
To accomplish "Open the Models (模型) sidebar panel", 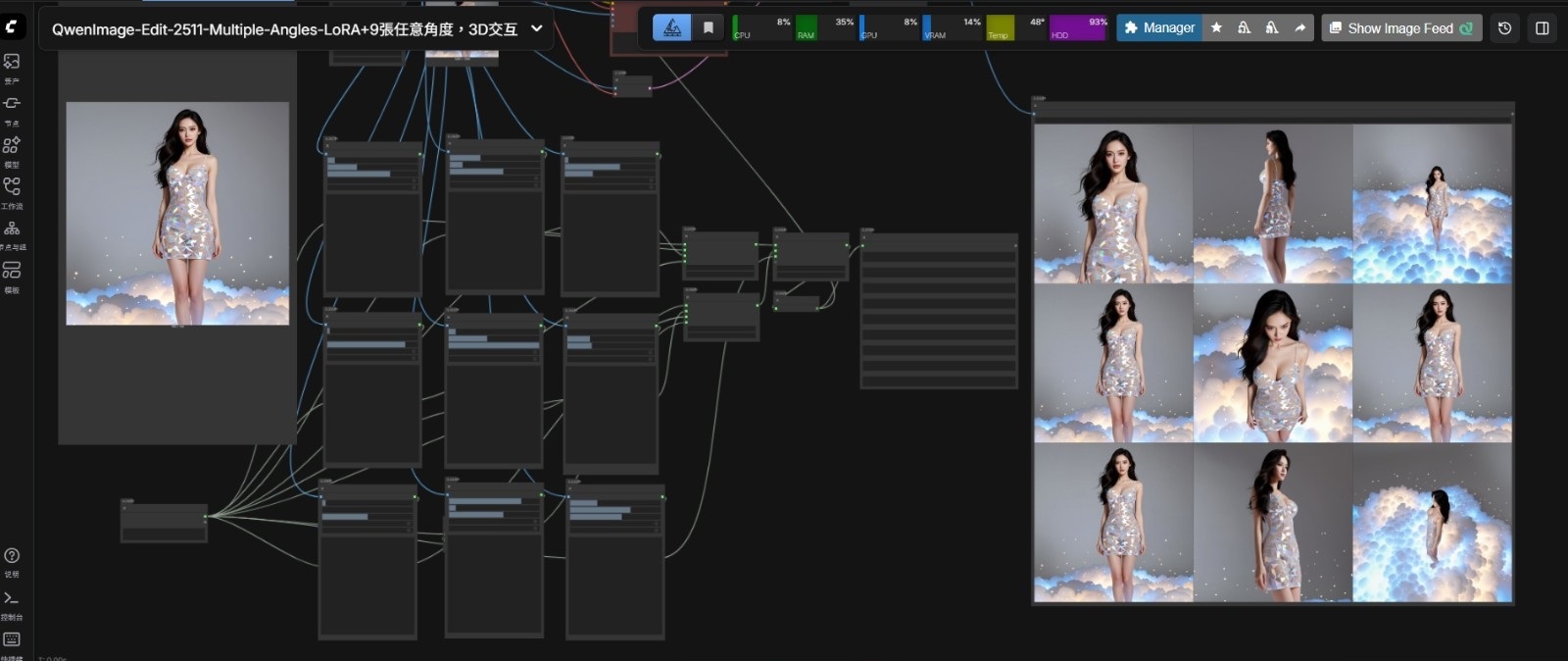I will click(x=12, y=146).
